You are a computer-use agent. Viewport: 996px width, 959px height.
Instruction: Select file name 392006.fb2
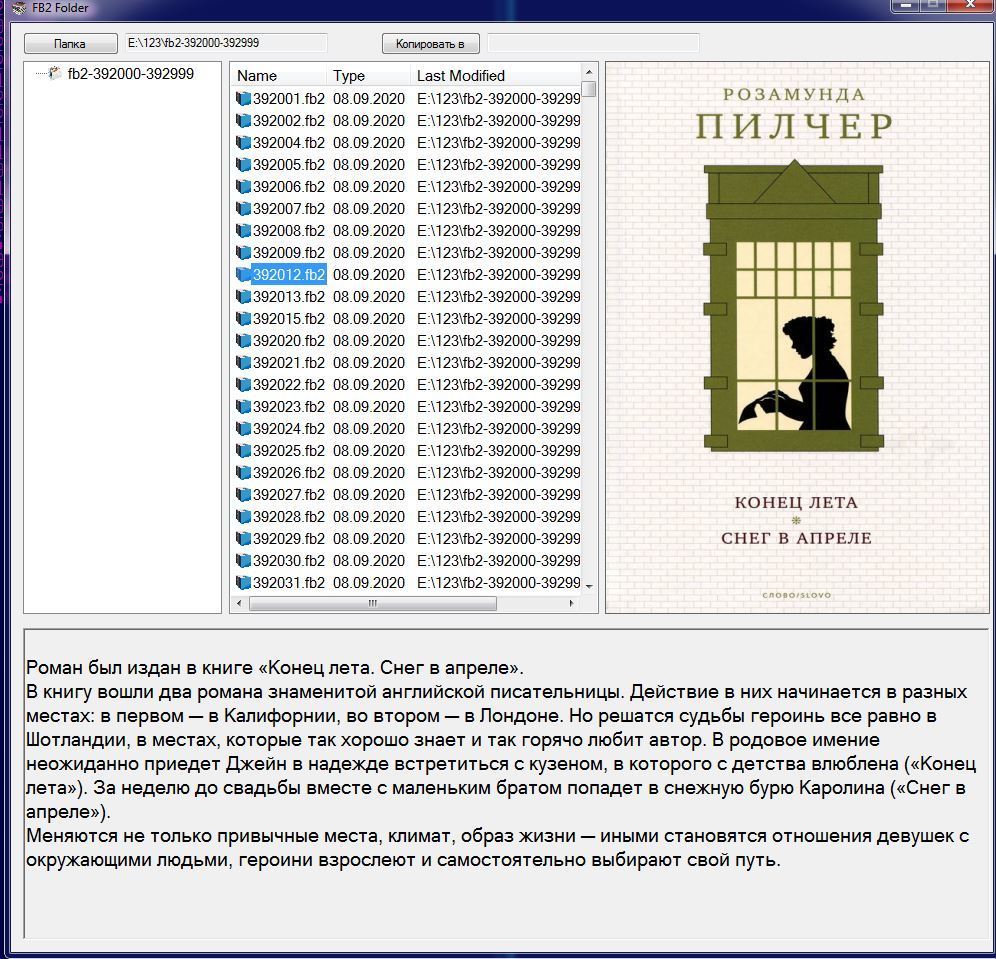point(289,187)
